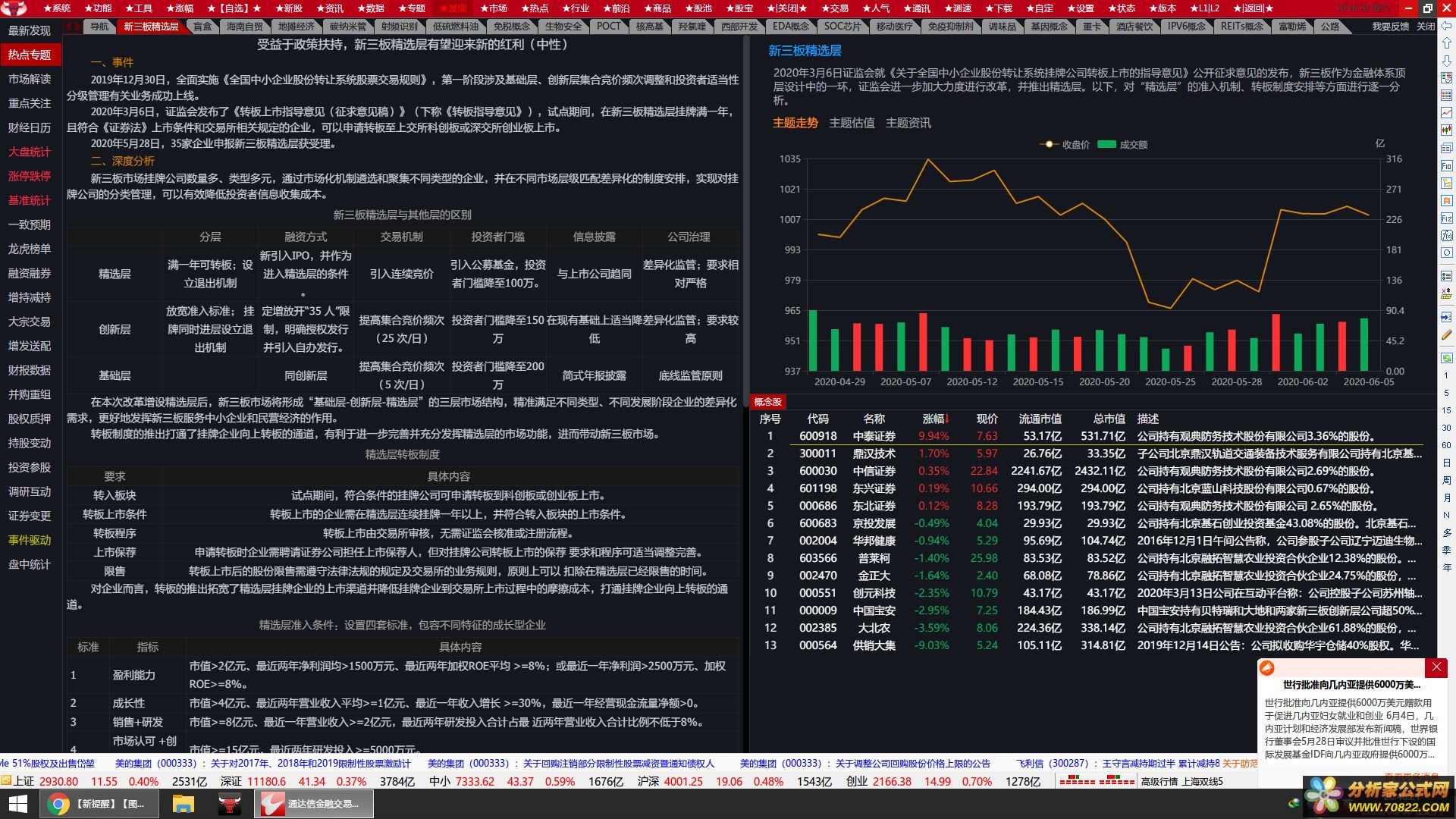The height and width of the screenshot is (819, 1456).
Task: Click the pencil drawing tool icon
Action: point(1447,334)
